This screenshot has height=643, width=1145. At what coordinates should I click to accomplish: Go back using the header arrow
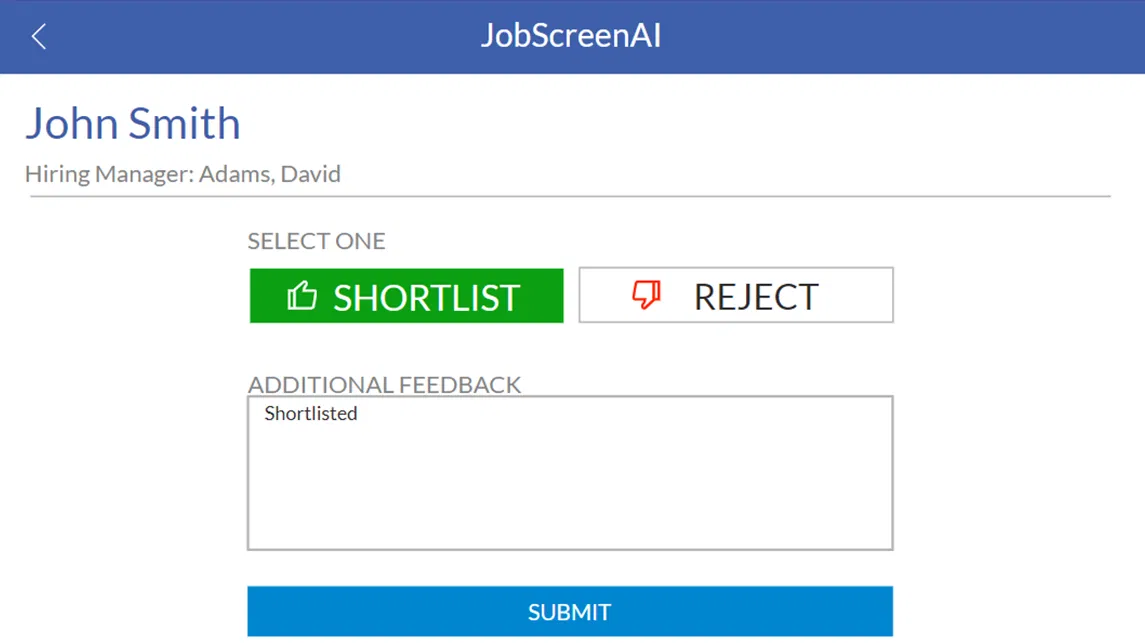point(39,37)
